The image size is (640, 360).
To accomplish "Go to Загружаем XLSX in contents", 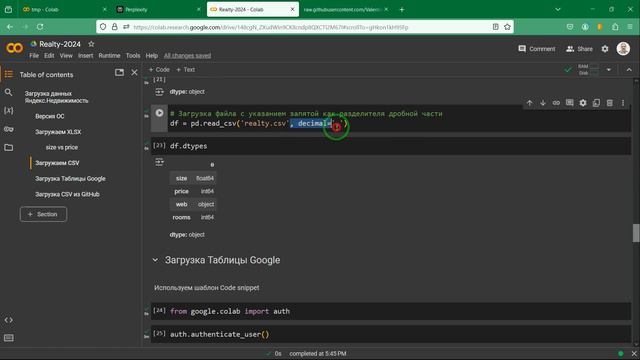I will tap(58, 132).
